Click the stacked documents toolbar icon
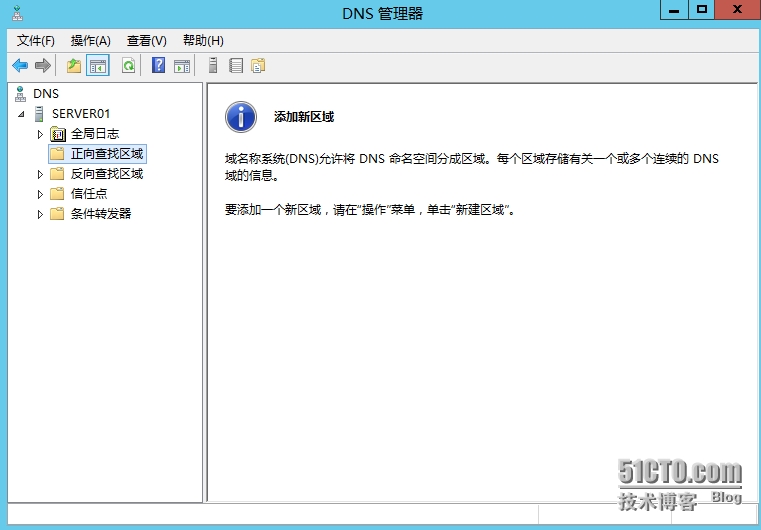 pos(258,66)
